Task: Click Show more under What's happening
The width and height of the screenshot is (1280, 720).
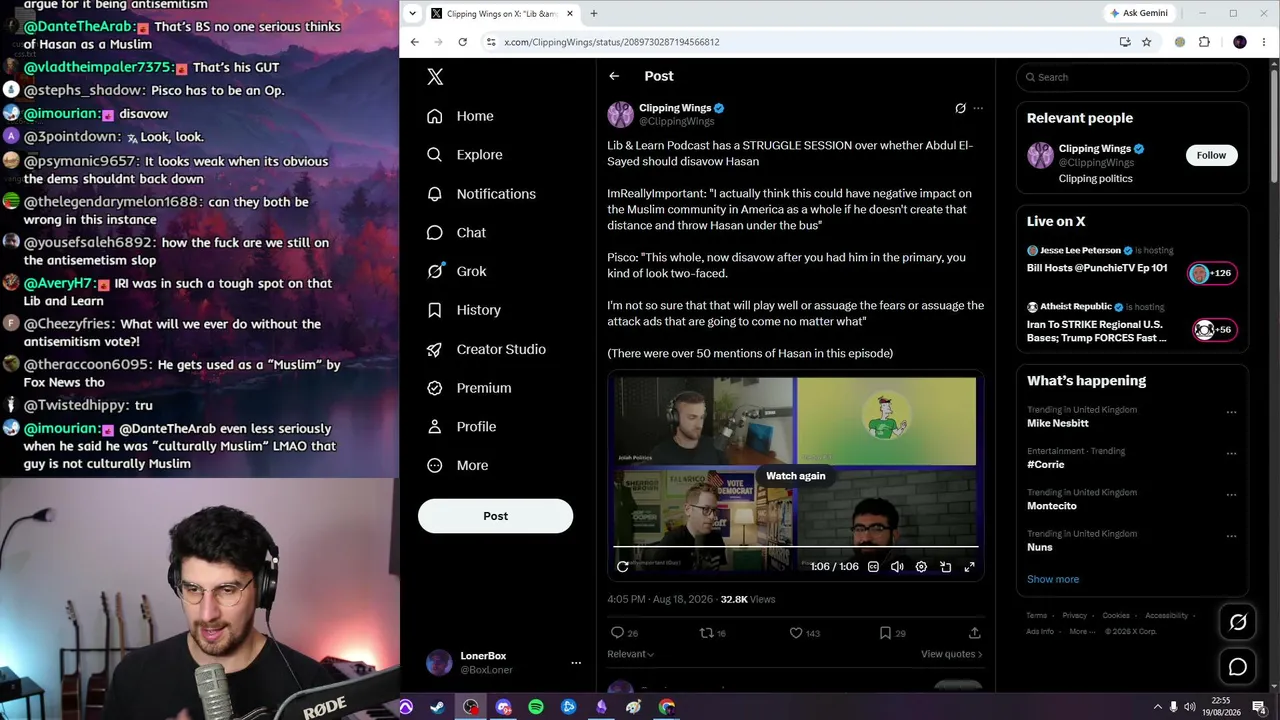Action: (1053, 579)
